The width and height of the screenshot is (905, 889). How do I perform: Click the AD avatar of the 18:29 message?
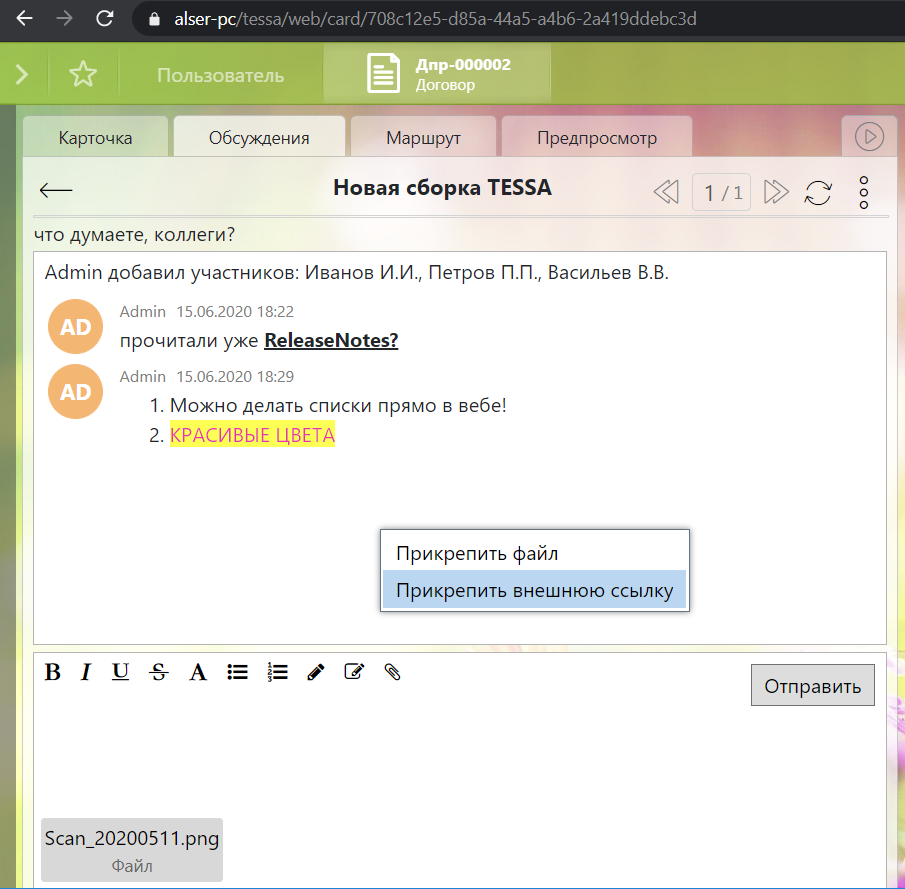point(76,391)
